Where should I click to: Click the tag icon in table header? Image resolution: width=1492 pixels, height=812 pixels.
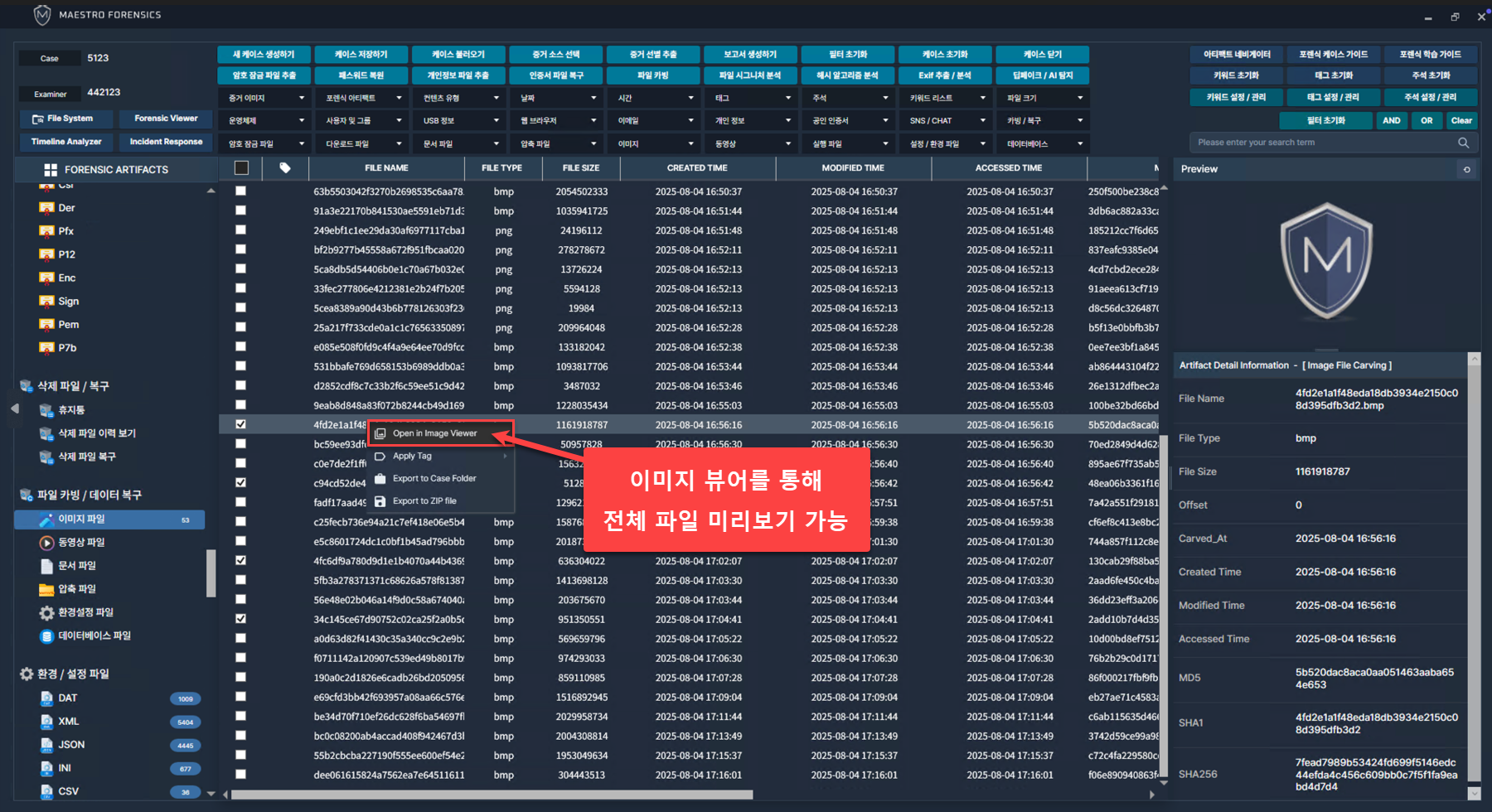[284, 168]
